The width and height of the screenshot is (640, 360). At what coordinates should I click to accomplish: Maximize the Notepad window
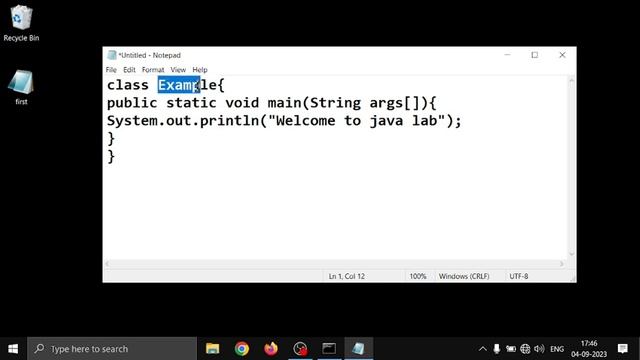coord(535,55)
